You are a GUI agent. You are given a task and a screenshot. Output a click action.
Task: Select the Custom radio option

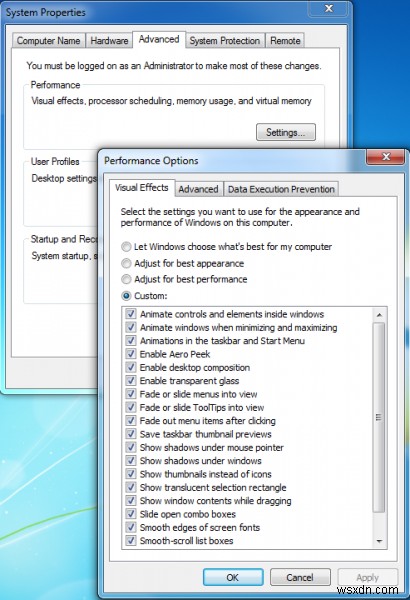(126, 296)
